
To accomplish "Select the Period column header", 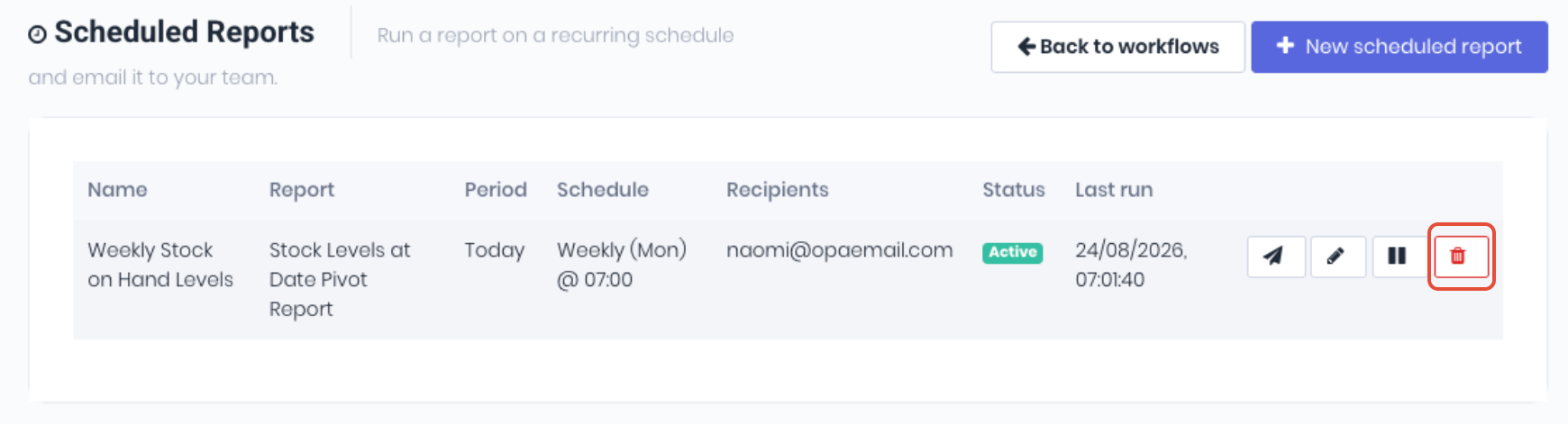I will 496,190.
